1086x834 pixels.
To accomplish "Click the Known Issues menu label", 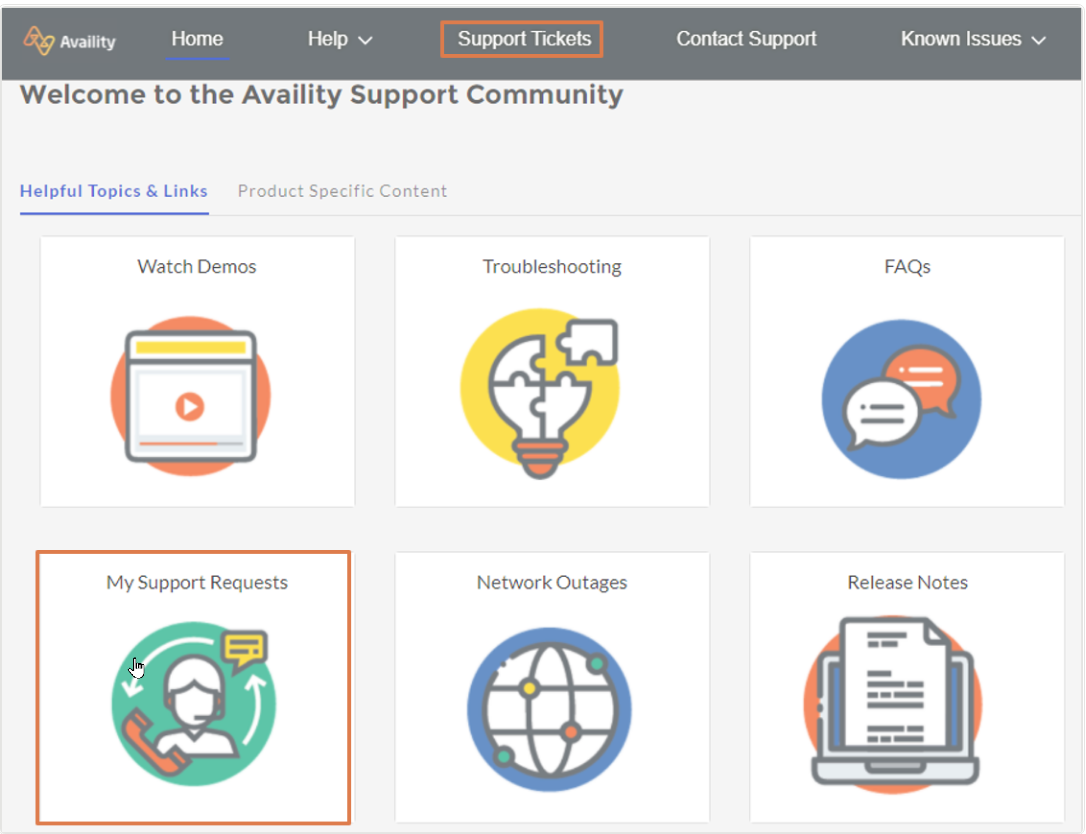I will (960, 39).
